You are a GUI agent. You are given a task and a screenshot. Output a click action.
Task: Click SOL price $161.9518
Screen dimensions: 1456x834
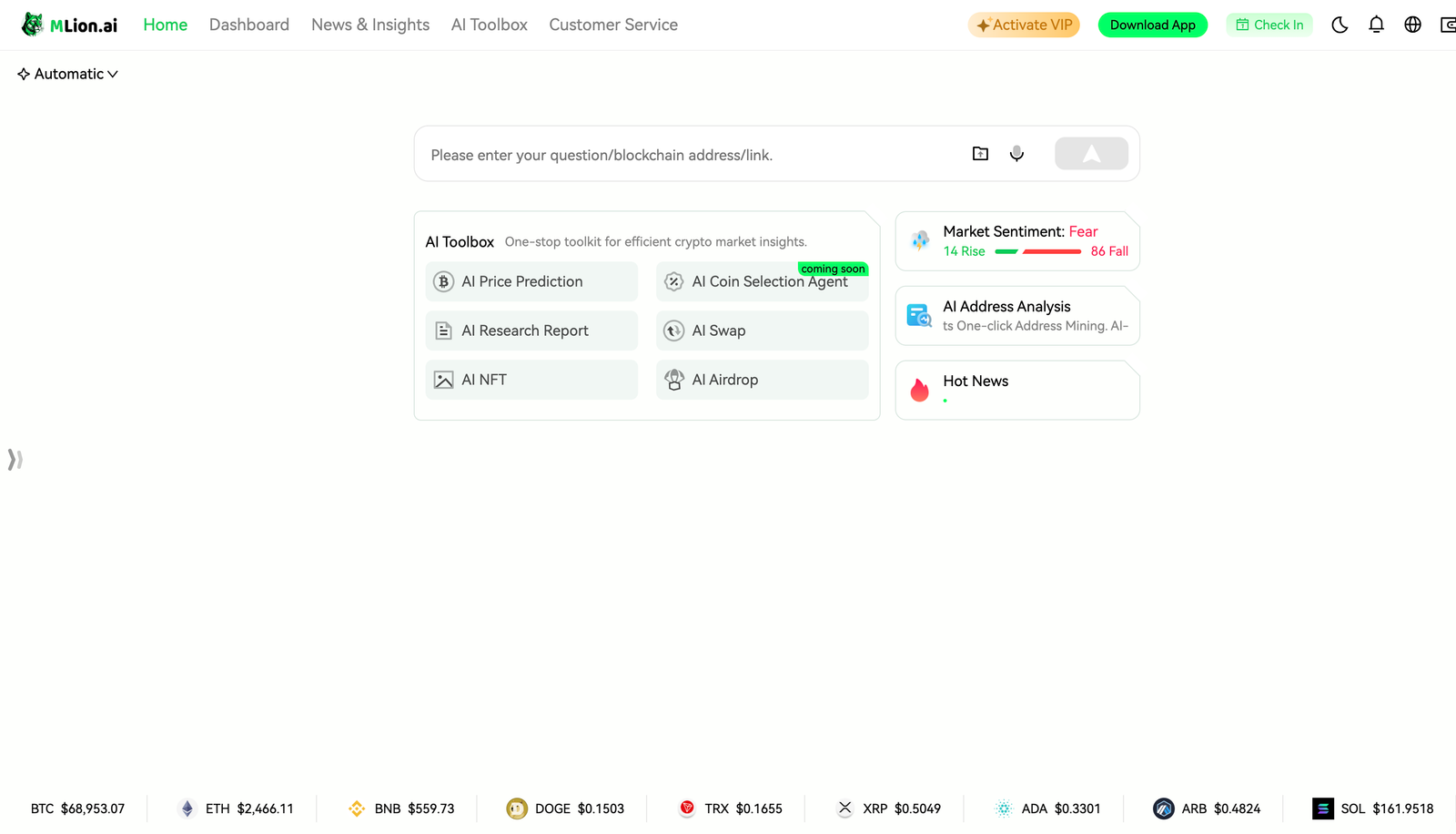pos(1403,809)
